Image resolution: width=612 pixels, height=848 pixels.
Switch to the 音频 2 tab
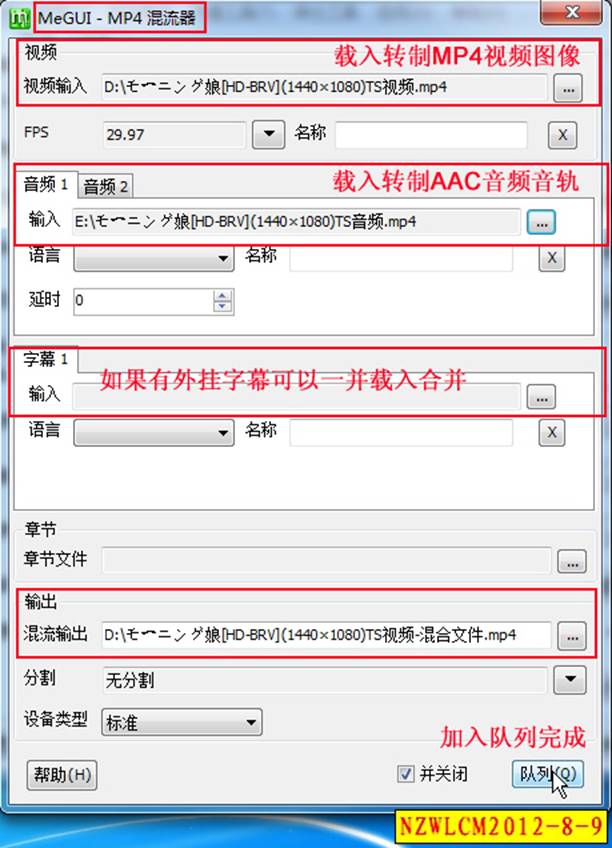[105, 187]
